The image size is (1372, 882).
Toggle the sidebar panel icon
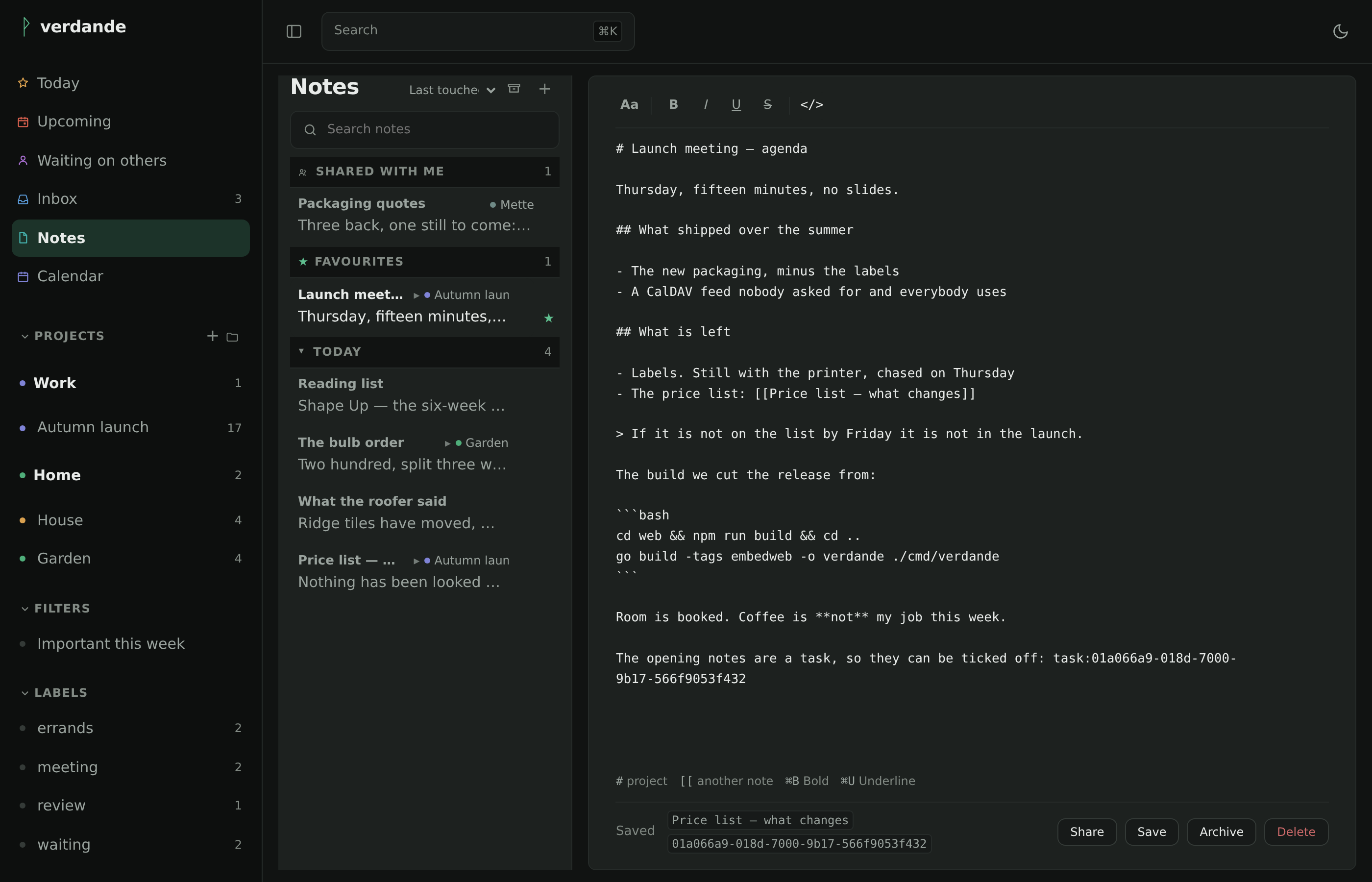click(294, 31)
